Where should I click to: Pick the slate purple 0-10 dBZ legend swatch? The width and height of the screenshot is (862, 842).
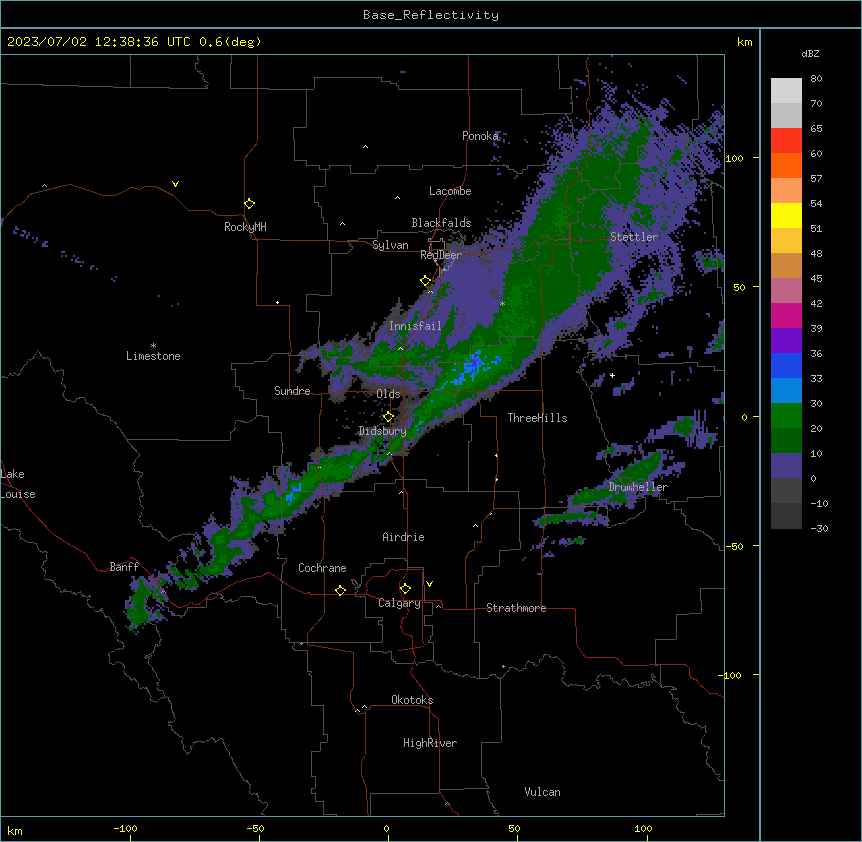[x=786, y=466]
